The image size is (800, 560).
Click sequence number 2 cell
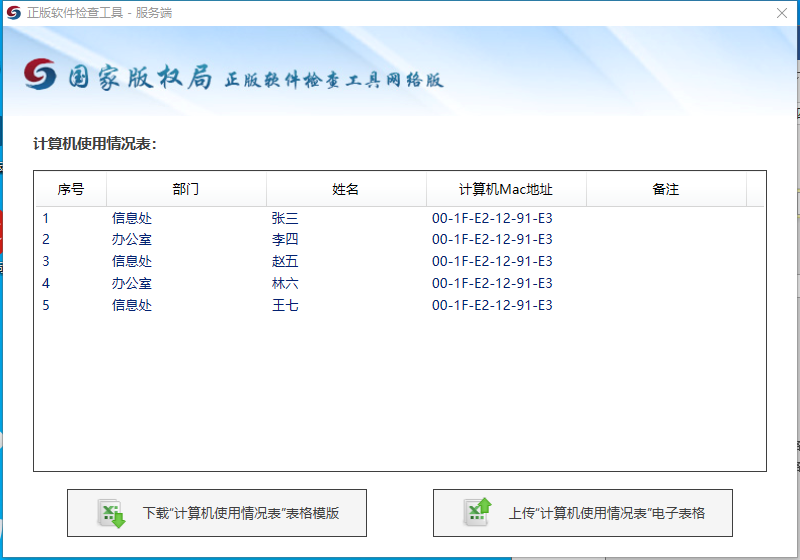click(46, 239)
